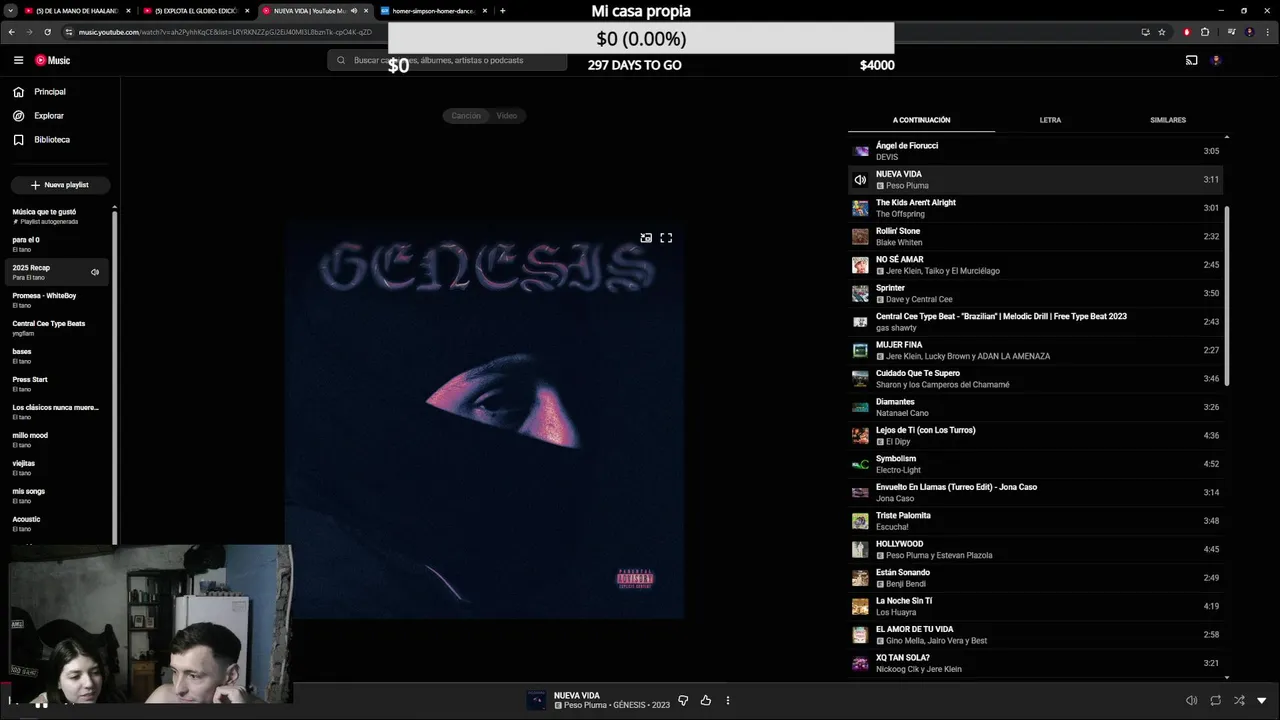
Task: Create a Nueva playlist
Action: click(60, 185)
